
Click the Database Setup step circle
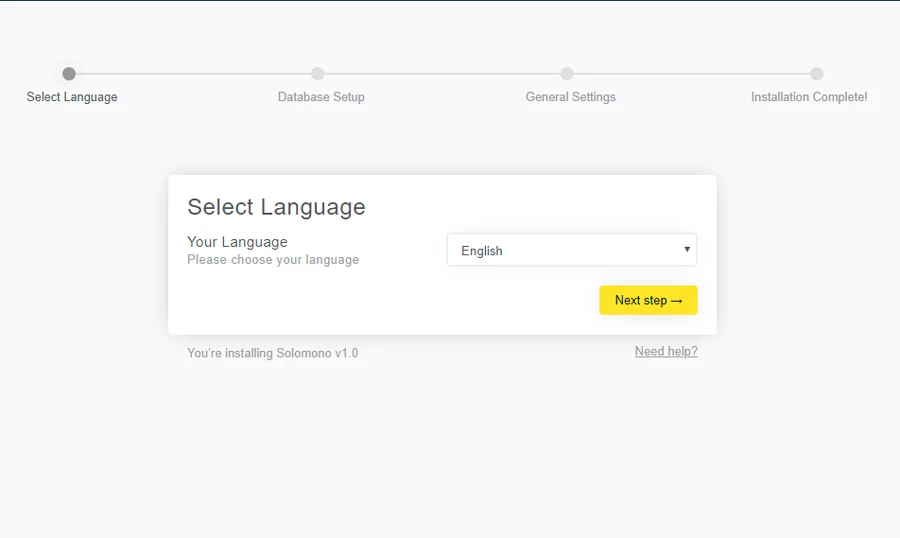pos(318,74)
